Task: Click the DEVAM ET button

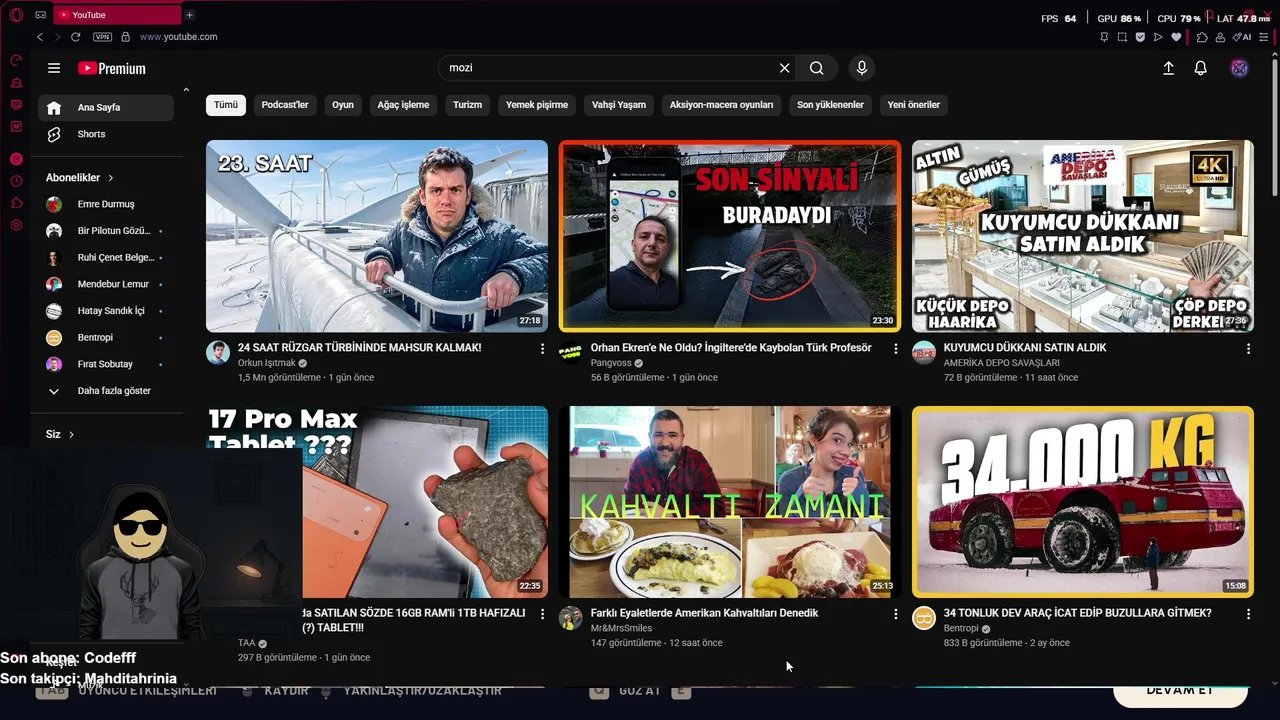Action: click(1180, 692)
